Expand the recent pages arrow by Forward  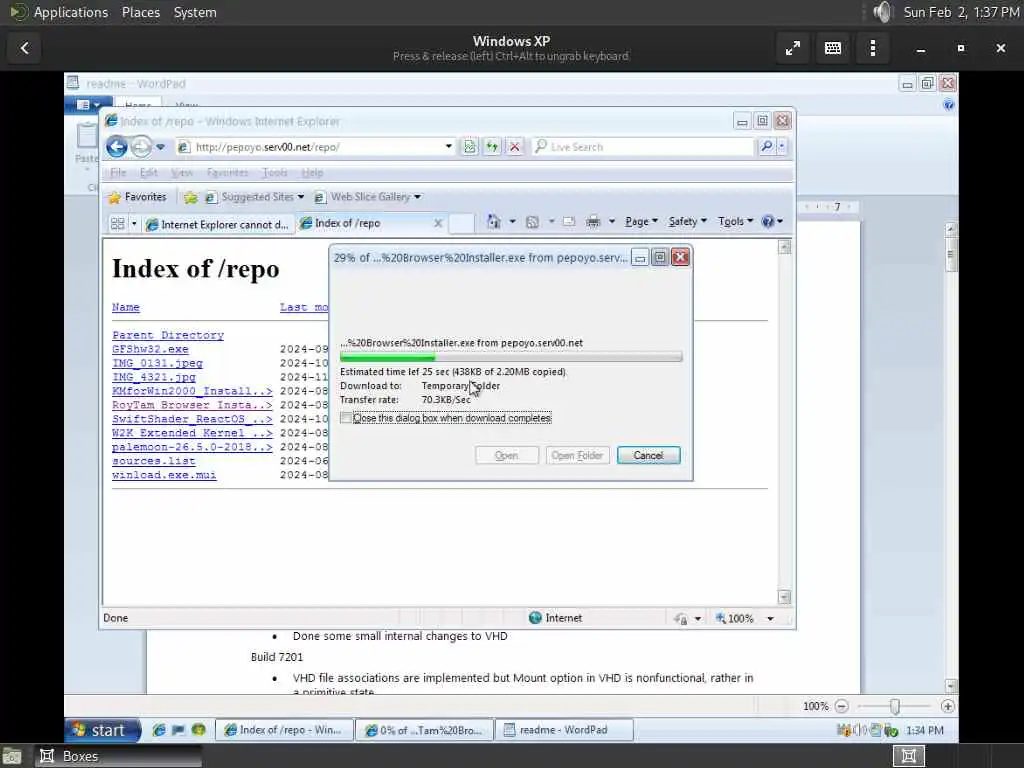pos(160,147)
